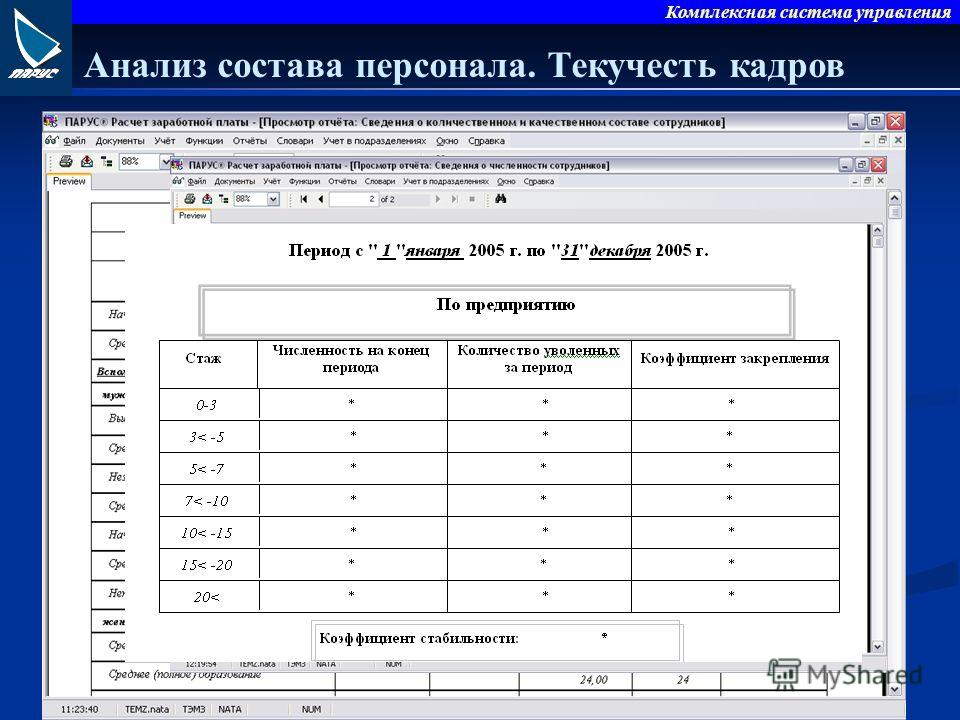This screenshot has height=720, width=960.
Task: Click glasses document icon in front menu bar
Action: click(x=178, y=181)
